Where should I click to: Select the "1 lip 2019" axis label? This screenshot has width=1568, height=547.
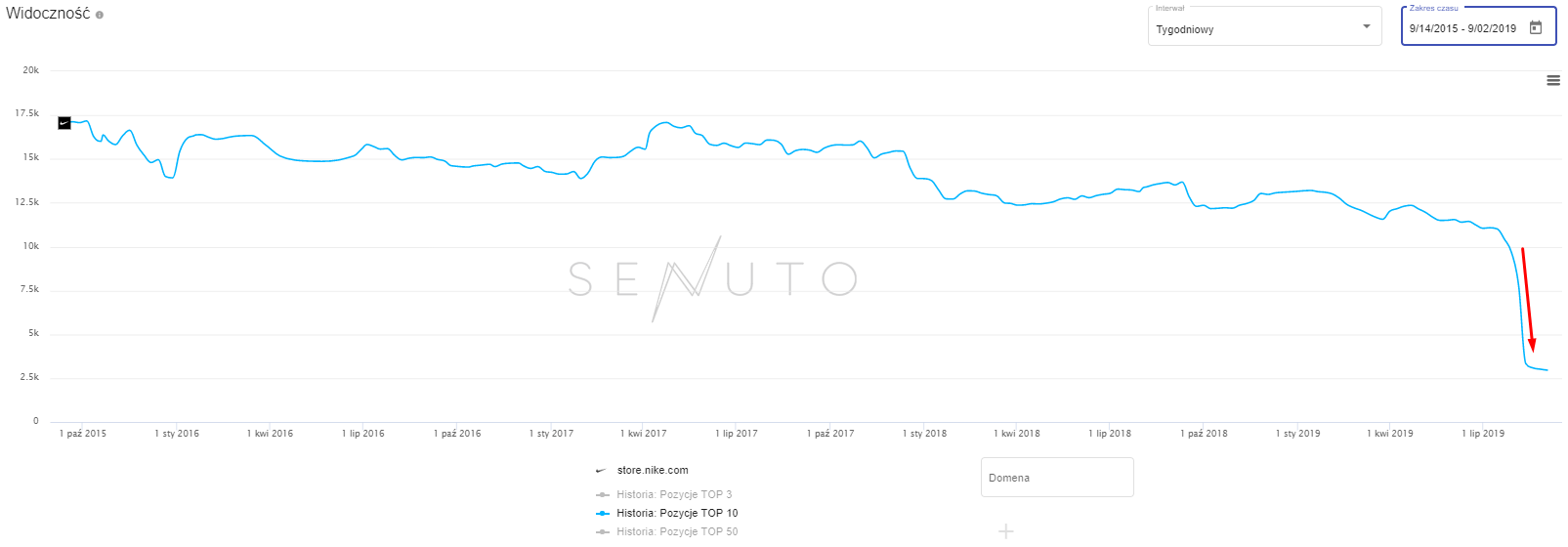point(1483,434)
